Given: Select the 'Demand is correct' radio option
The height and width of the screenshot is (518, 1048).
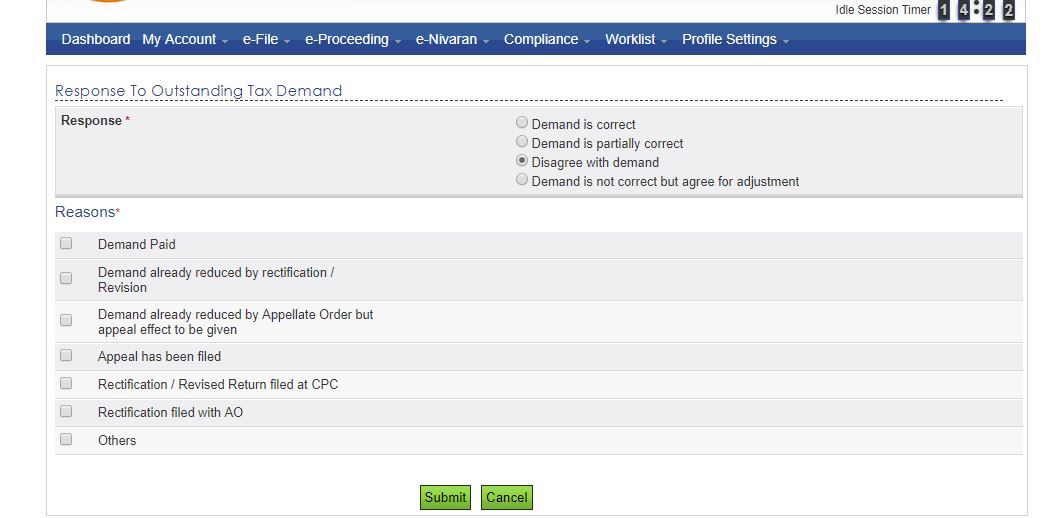Looking at the screenshot, I should point(522,123).
